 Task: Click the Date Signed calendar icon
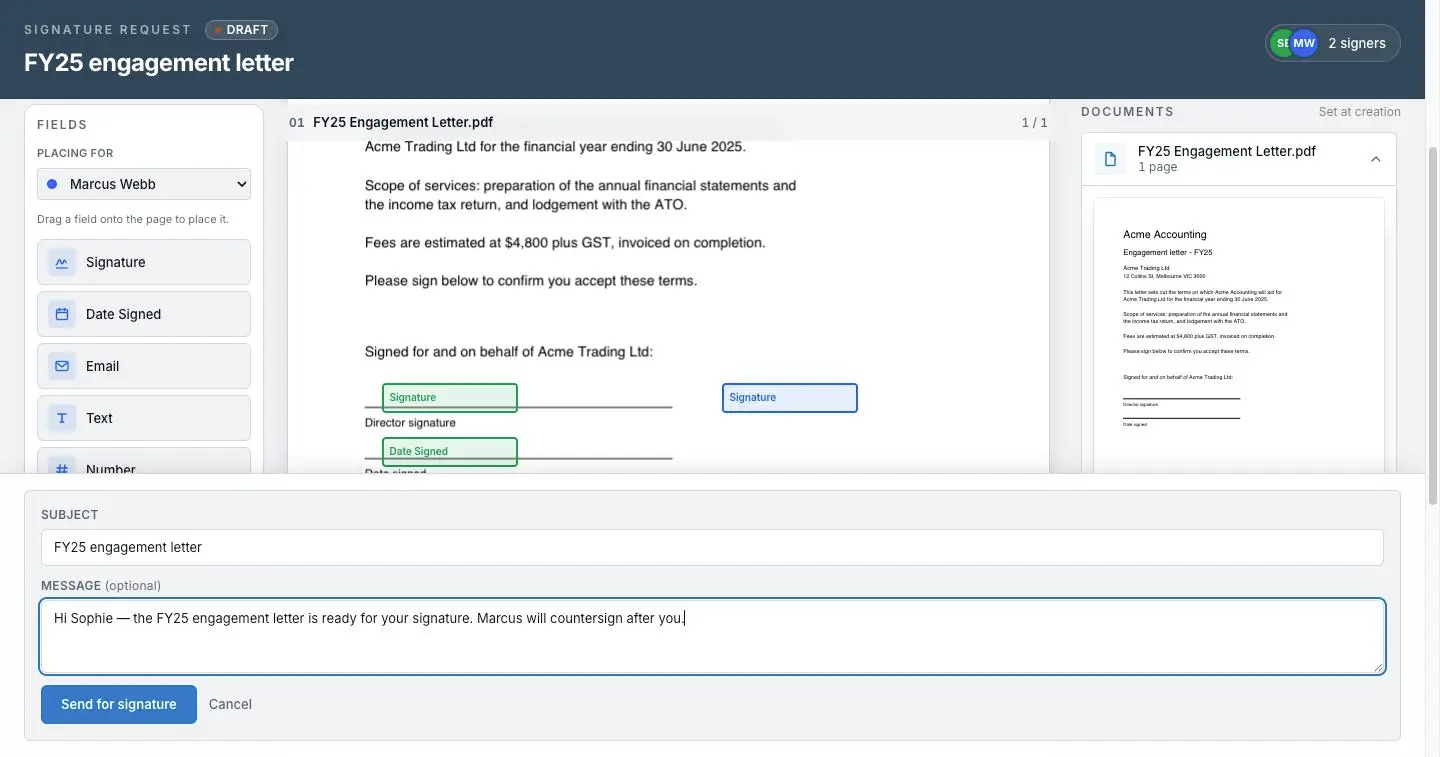(62, 314)
